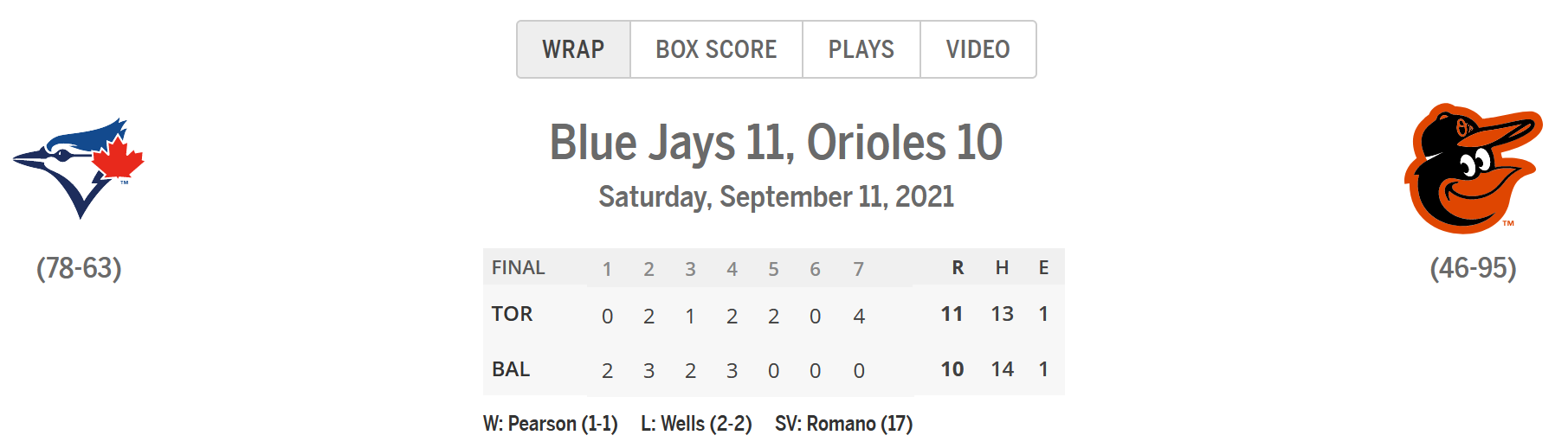
Task: Click the R column header
Action: pyautogui.click(x=958, y=268)
